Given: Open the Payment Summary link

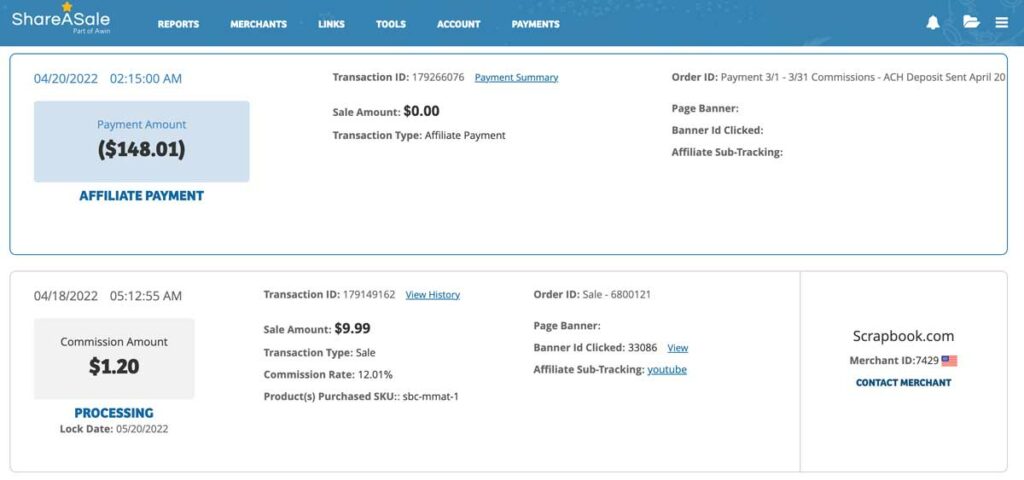Looking at the screenshot, I should point(517,78).
